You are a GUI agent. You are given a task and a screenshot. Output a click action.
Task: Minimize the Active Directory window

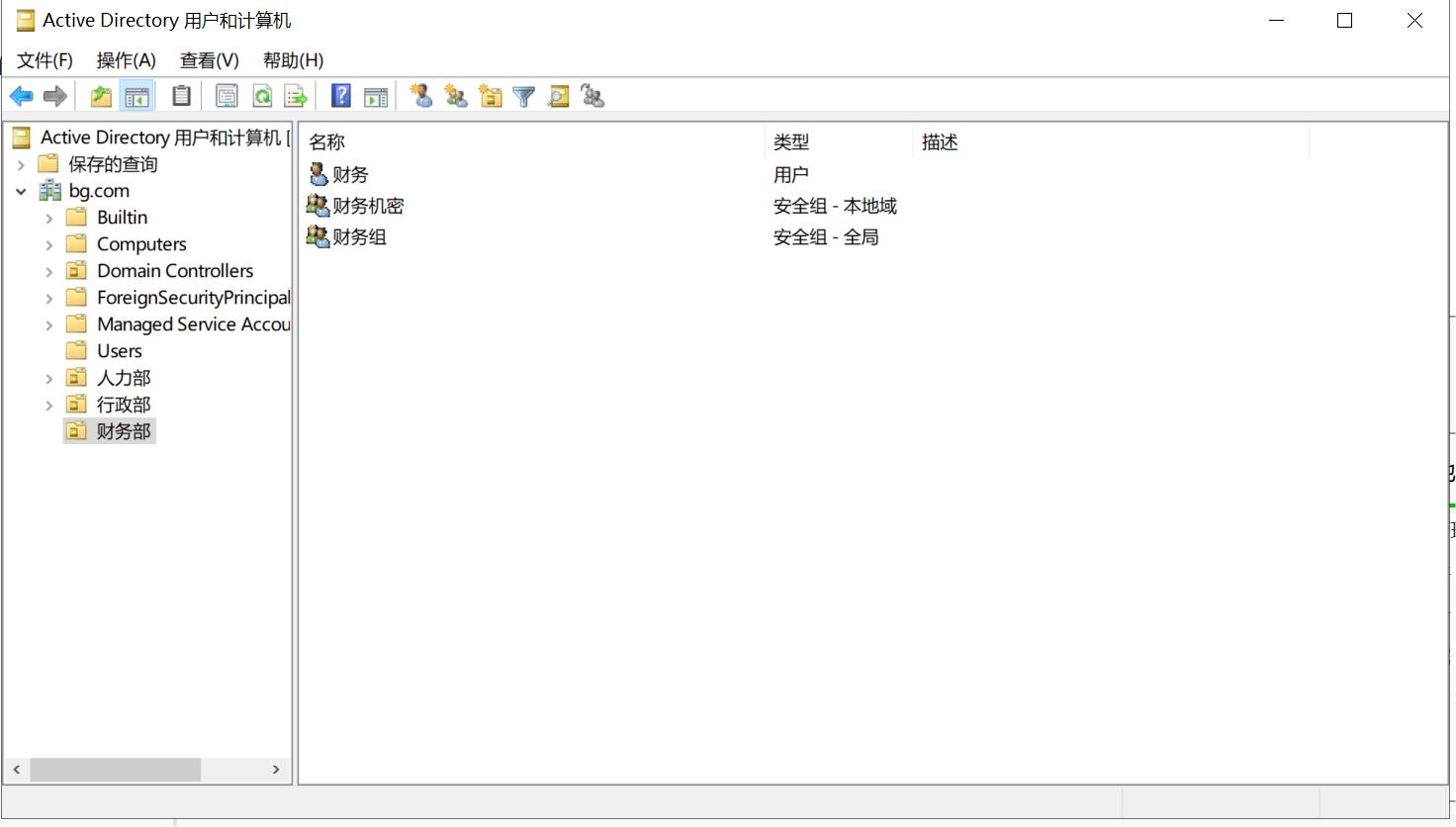[1277, 21]
